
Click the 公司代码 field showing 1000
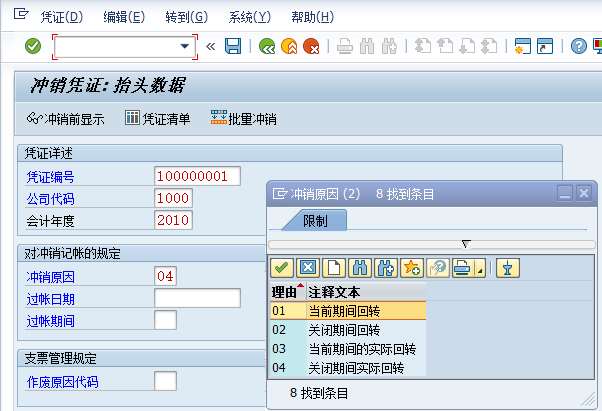pos(173,198)
